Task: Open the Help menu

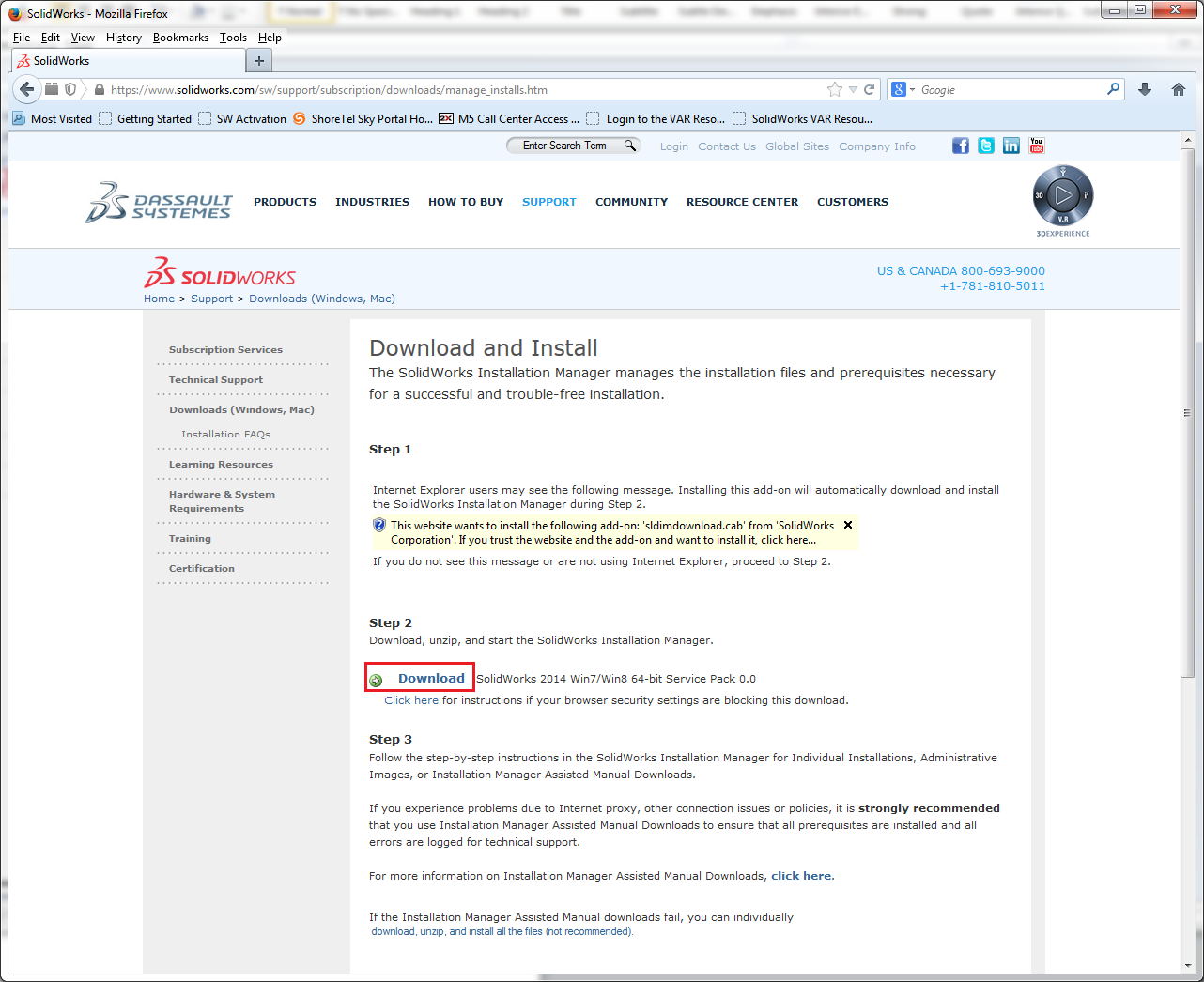Action: coord(270,38)
